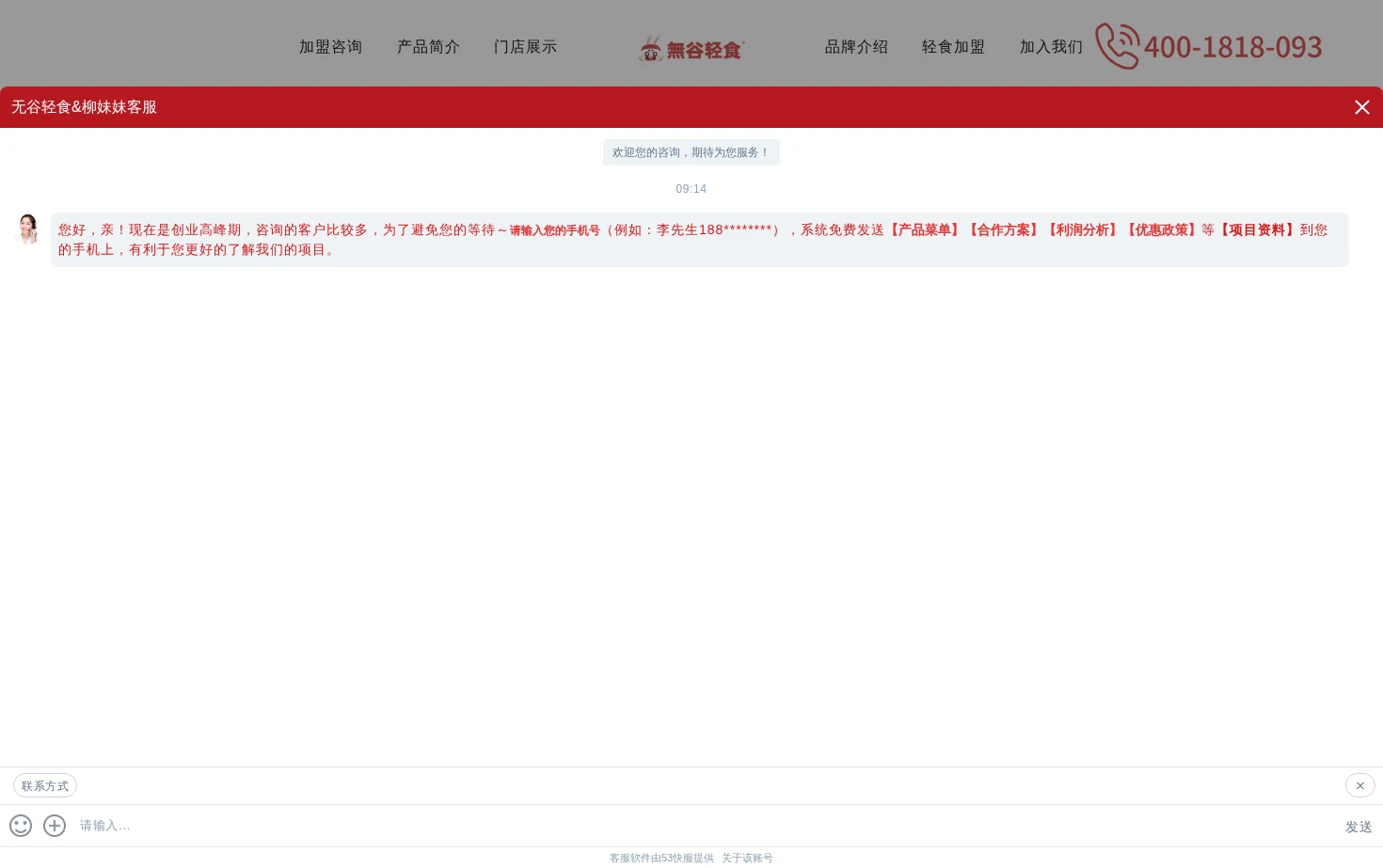
Task: Click the 【项目资料】 text in message
Action: pos(1257,229)
